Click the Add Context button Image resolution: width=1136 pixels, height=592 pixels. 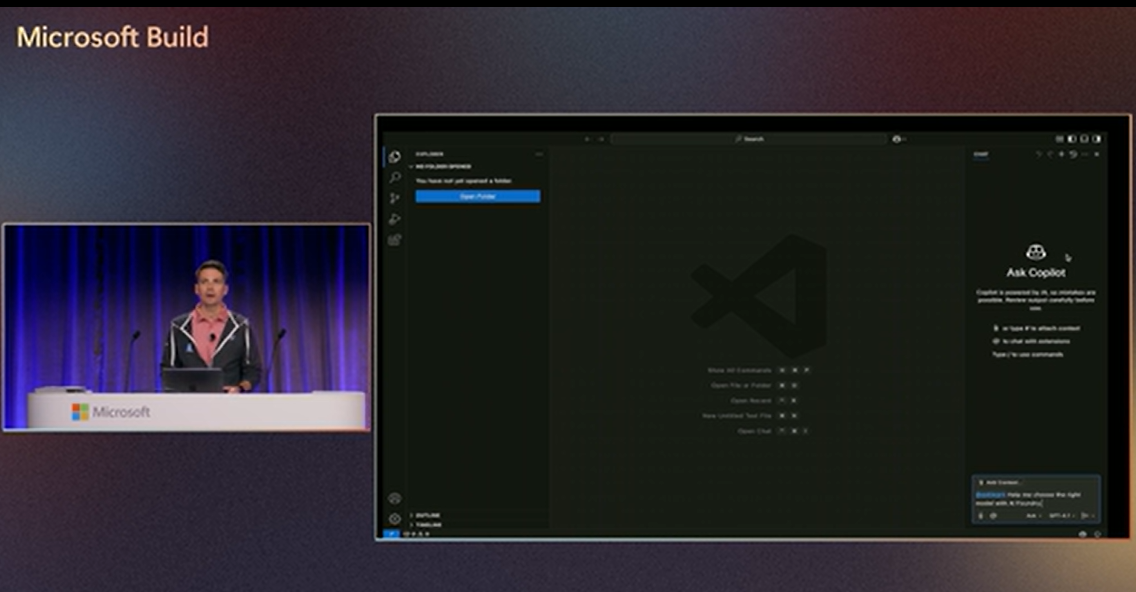pos(1000,482)
